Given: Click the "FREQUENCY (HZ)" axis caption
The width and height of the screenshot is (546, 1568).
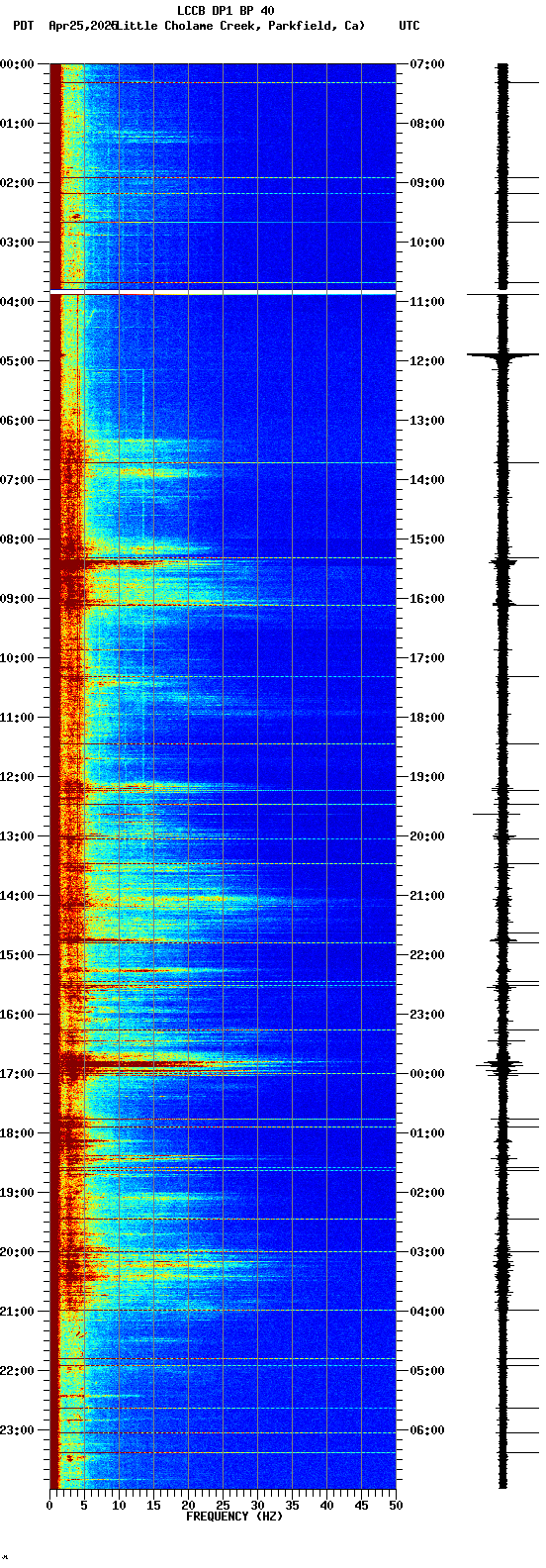Looking at the screenshot, I should tap(234, 1516).
